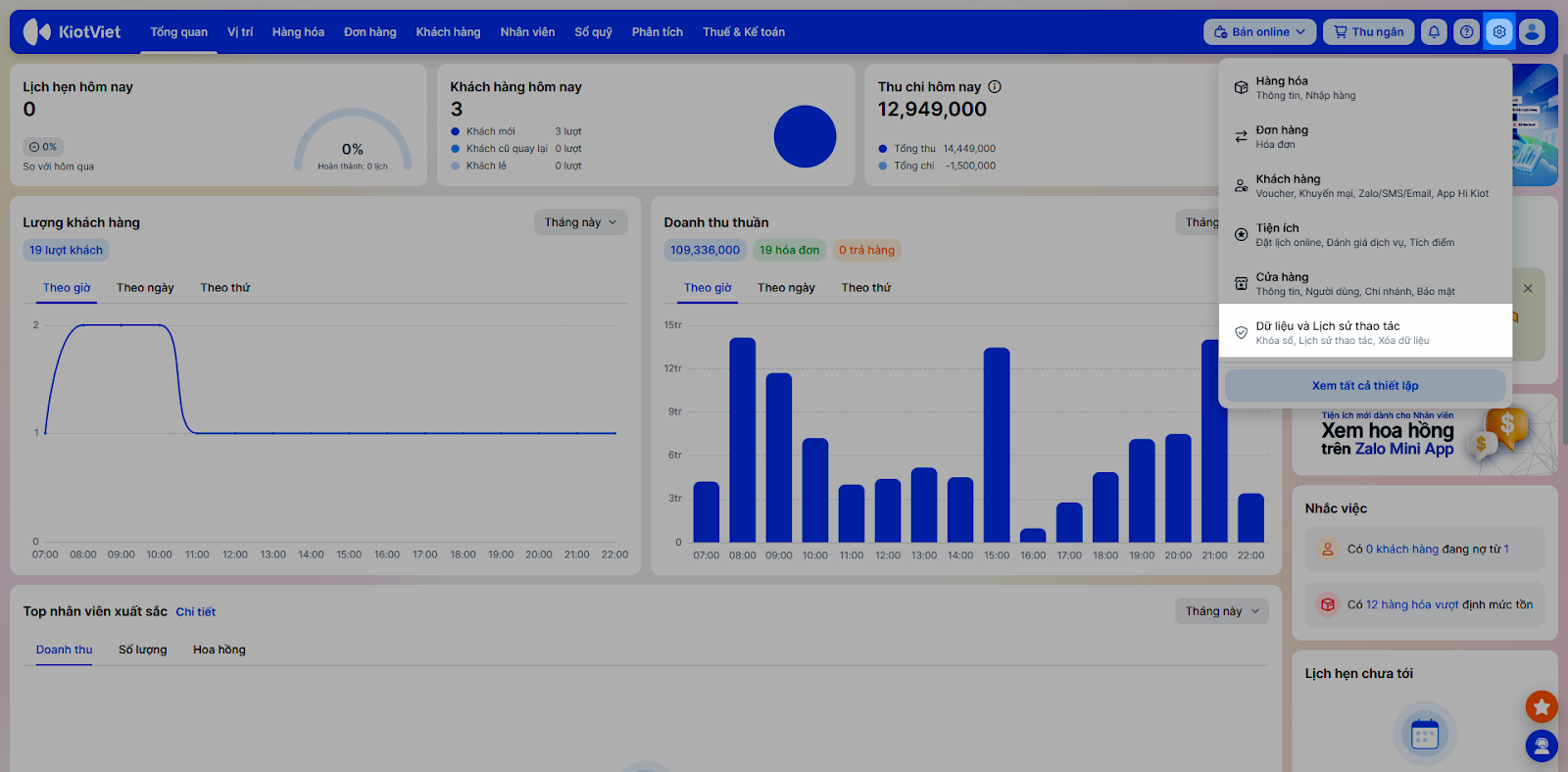Image resolution: width=1568 pixels, height=772 pixels.
Task: Switch to Hoa hồng tab
Action: point(220,650)
